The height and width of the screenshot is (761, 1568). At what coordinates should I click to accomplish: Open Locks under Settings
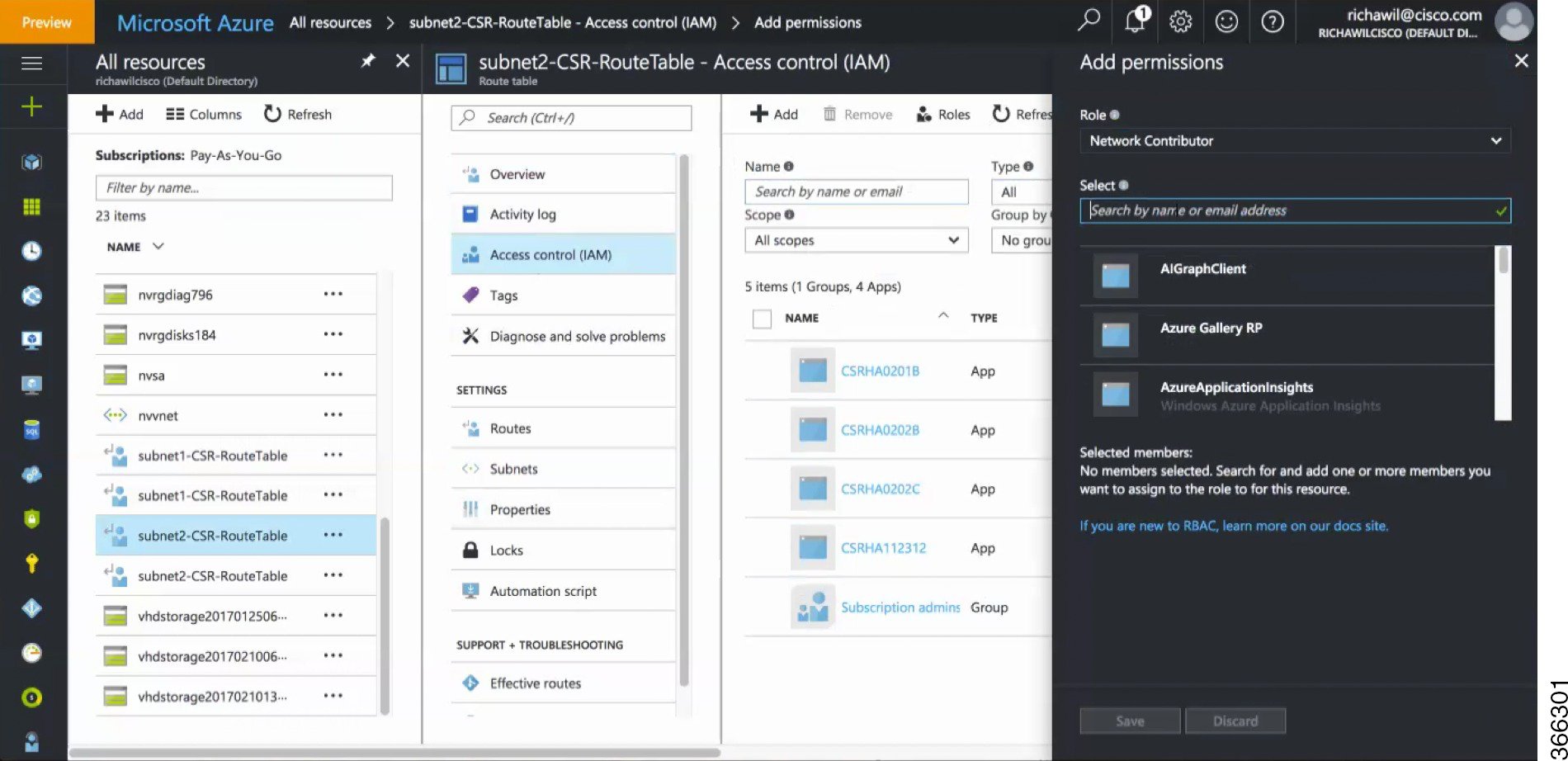tap(563, 551)
